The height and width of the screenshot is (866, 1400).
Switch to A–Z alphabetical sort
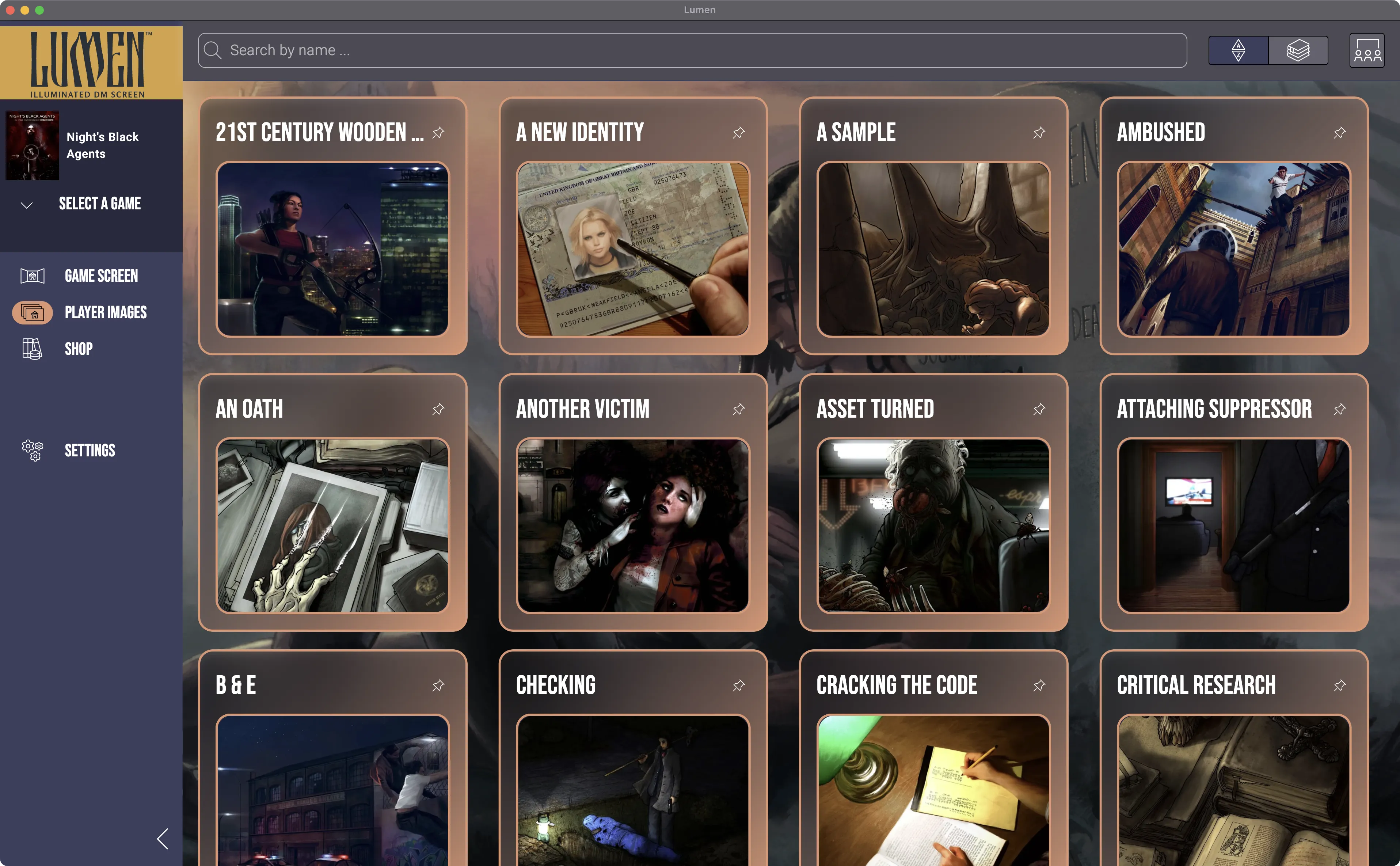coord(1238,50)
